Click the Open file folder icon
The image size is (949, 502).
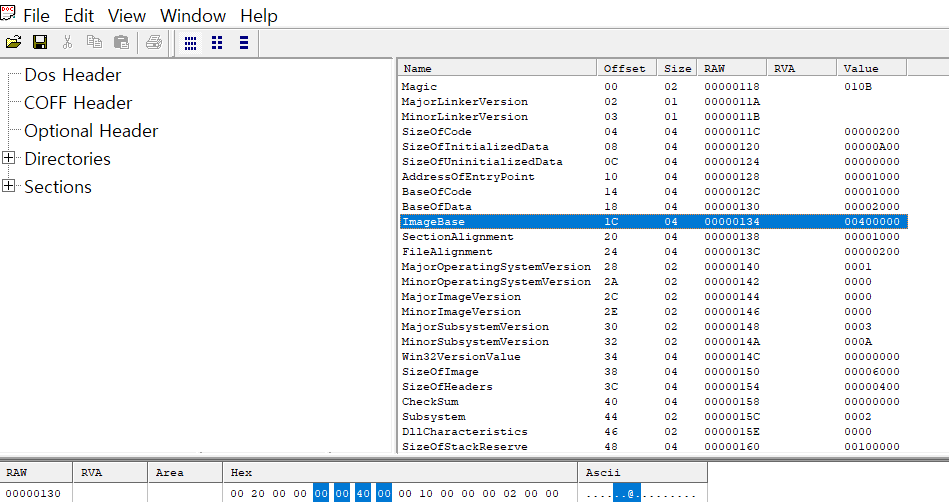pyautogui.click(x=14, y=42)
